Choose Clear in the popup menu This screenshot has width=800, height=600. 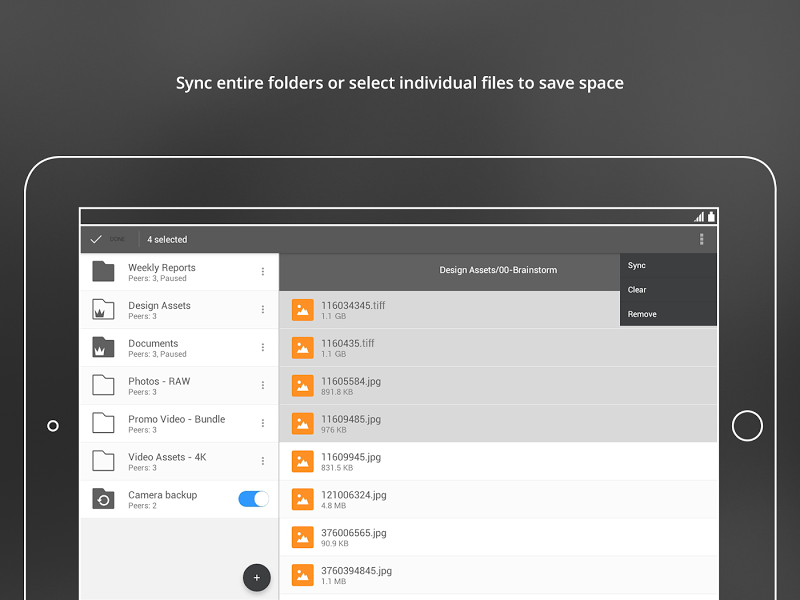(668, 290)
